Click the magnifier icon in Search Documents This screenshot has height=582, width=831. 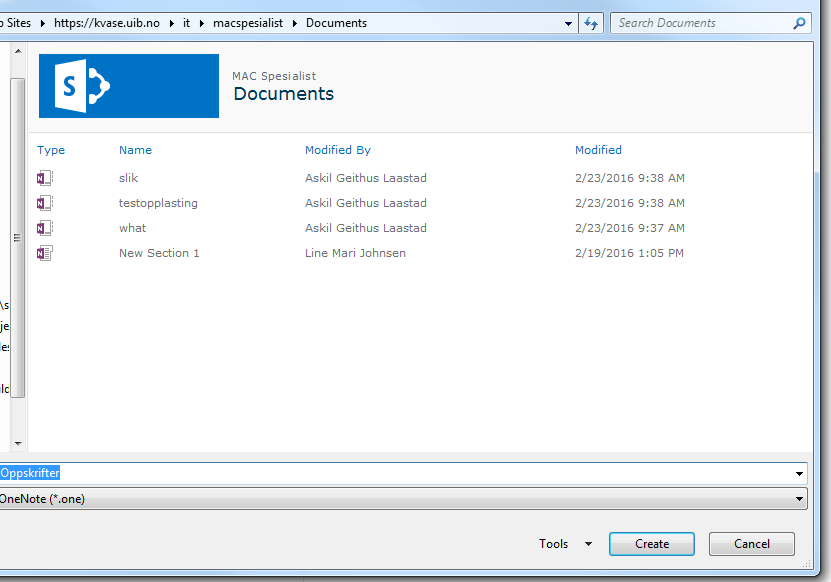click(x=799, y=23)
